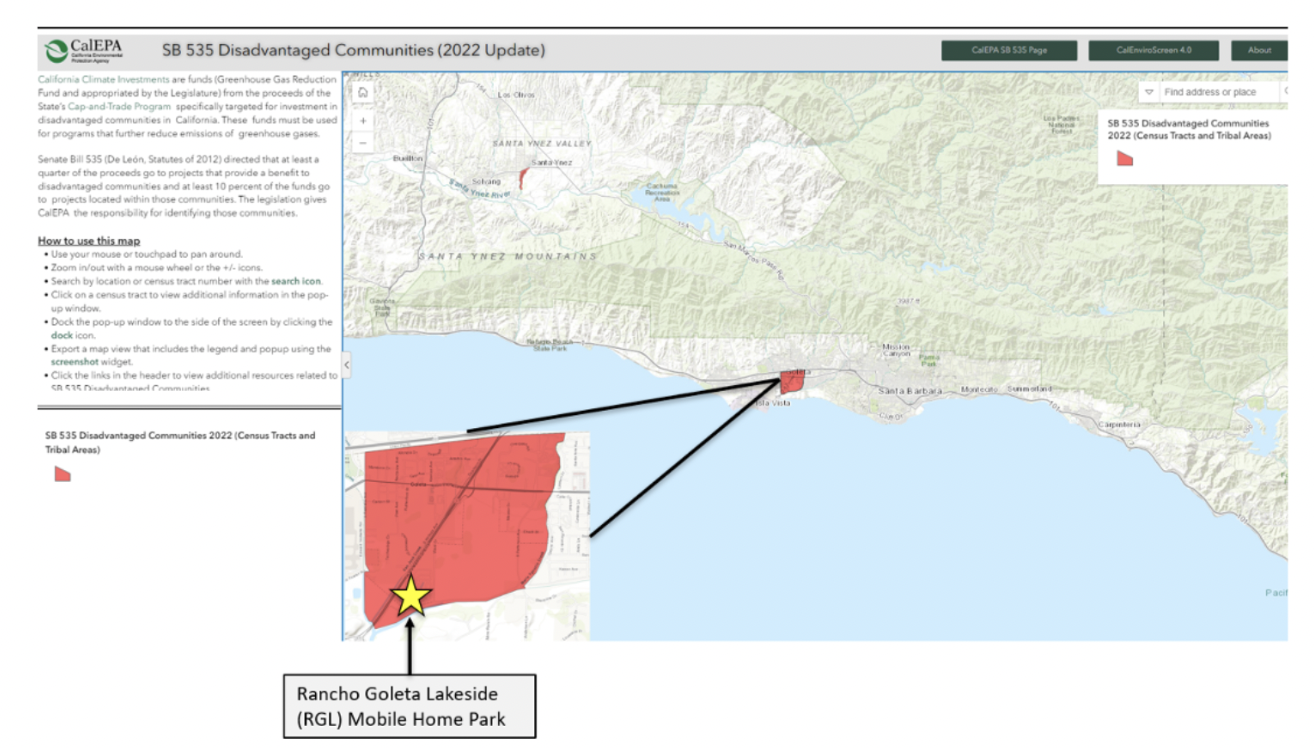Collapse the side panel with arrow handle

coord(347,365)
